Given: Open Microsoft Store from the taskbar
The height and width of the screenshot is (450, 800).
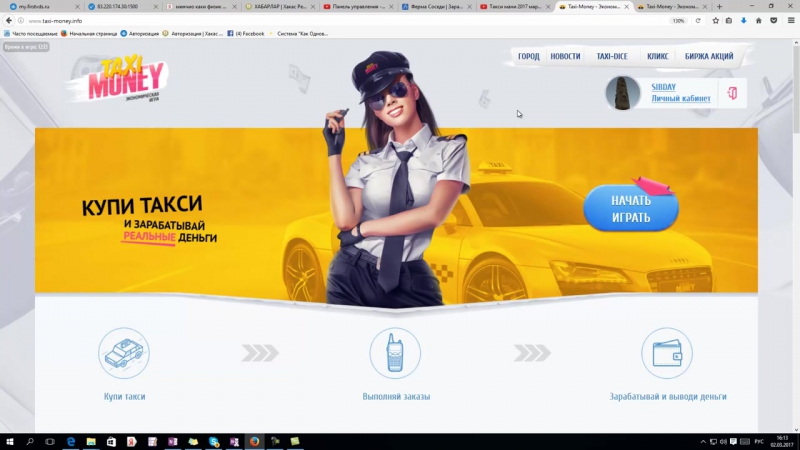Looking at the screenshot, I should coord(111,442).
